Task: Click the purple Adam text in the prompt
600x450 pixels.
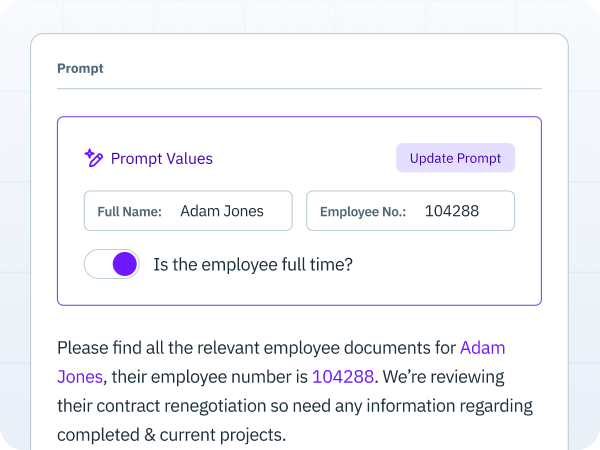Action: (482, 348)
